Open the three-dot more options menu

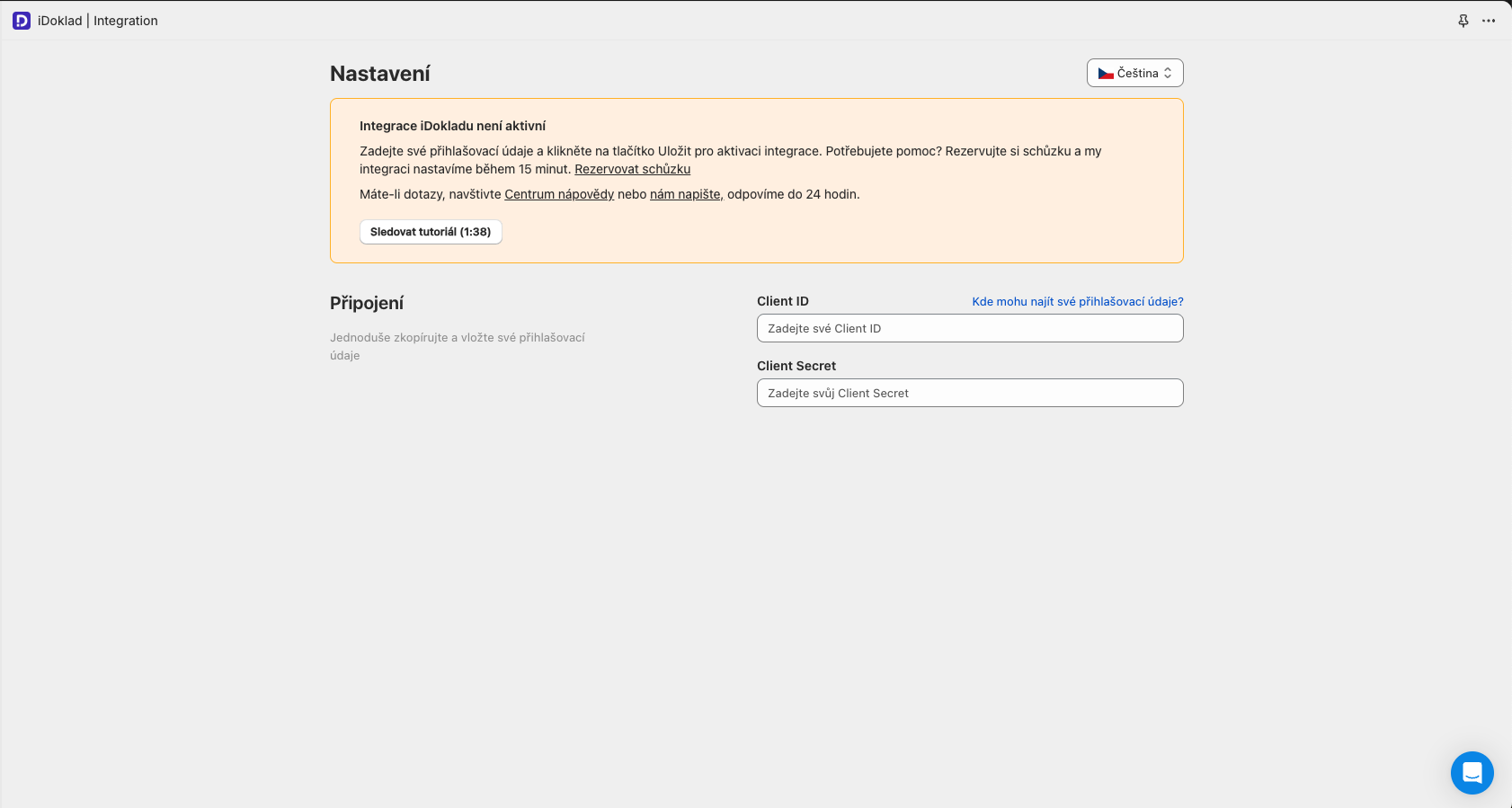pos(1489,21)
